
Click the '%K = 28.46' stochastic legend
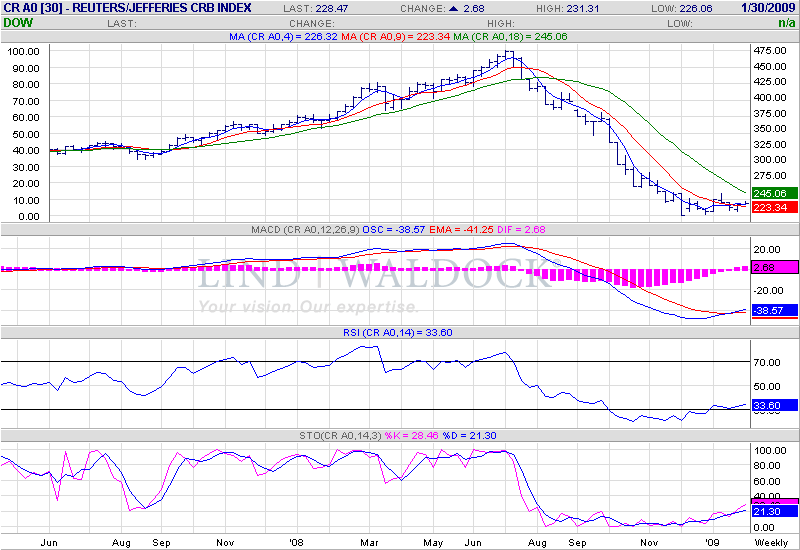411,436
